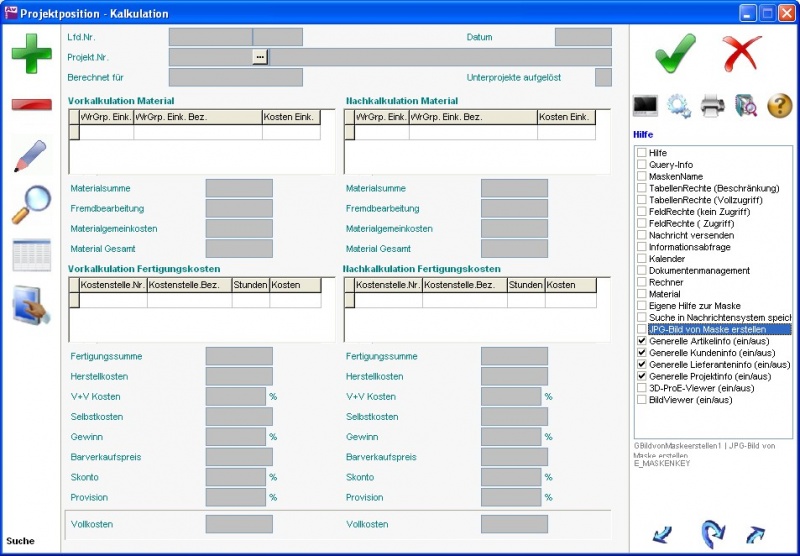
Task: Uncheck Generelle Artikelinfo (ein/aus)
Action: coord(641,341)
